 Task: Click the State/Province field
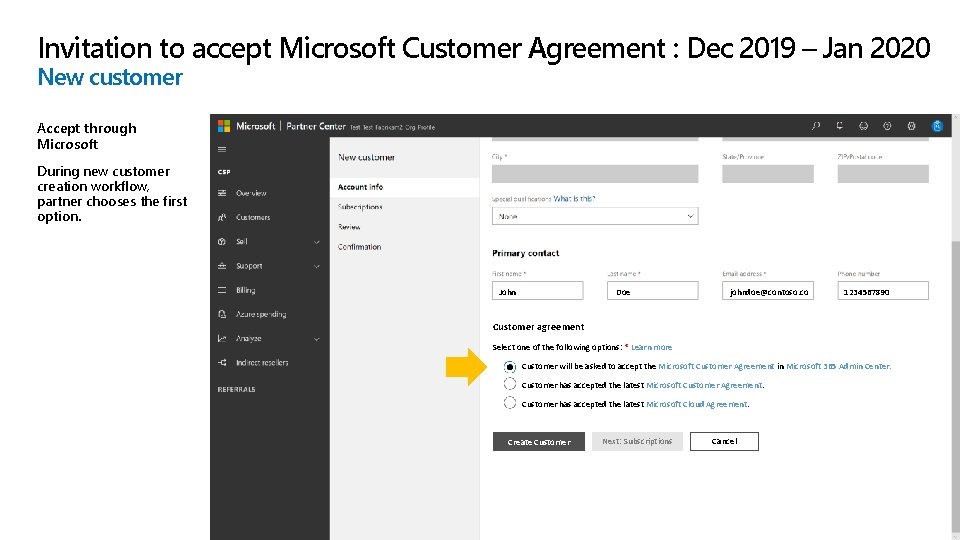click(x=768, y=174)
